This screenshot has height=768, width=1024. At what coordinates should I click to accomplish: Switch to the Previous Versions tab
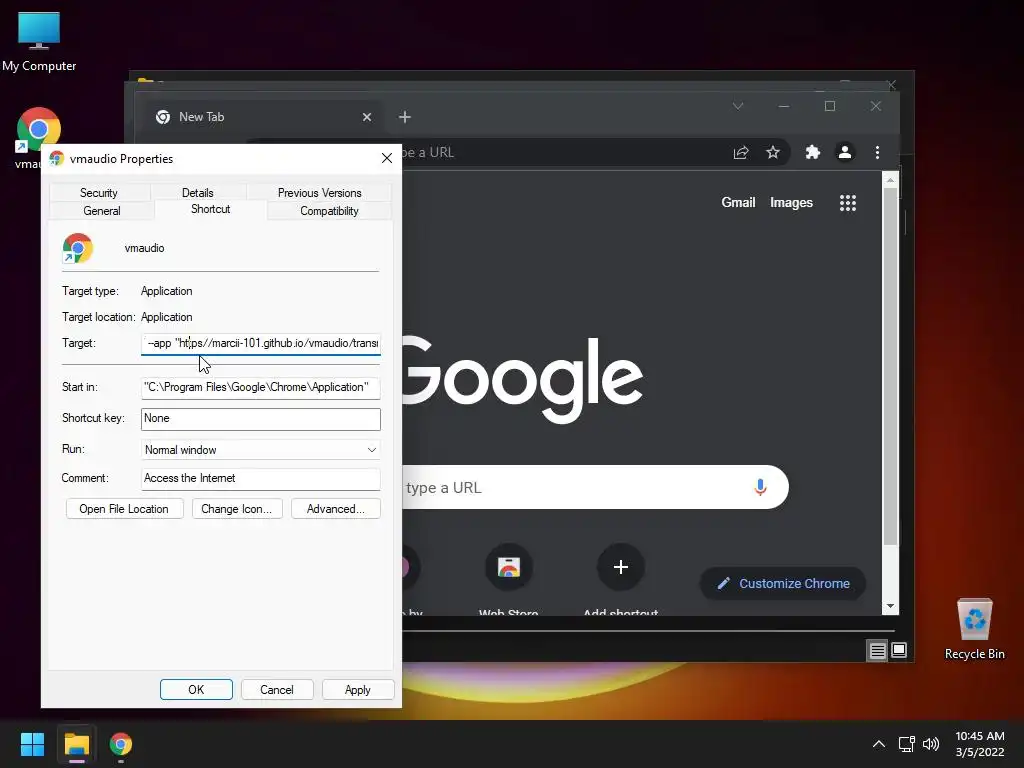click(x=319, y=193)
